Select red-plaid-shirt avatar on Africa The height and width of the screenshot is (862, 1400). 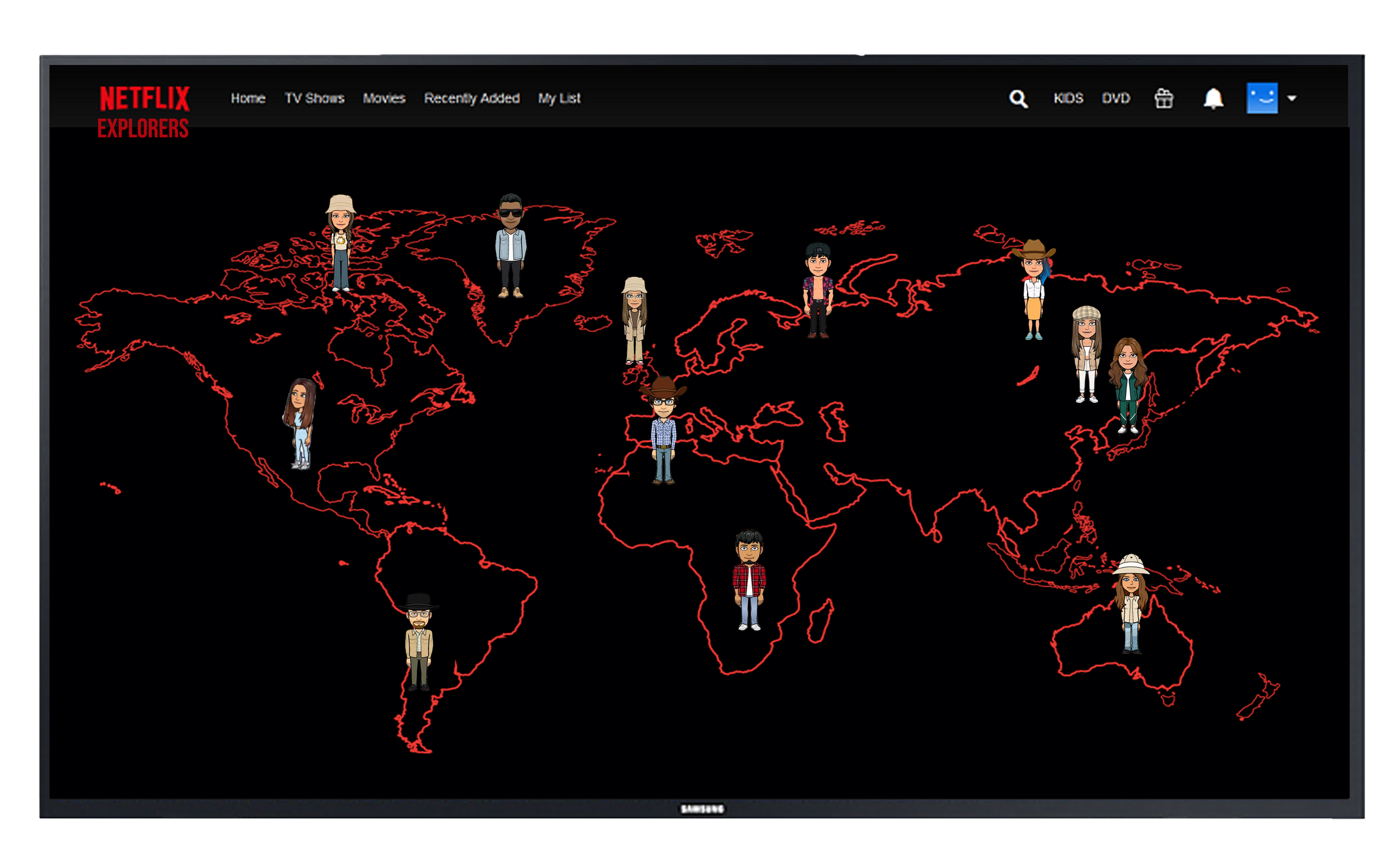coord(749,580)
